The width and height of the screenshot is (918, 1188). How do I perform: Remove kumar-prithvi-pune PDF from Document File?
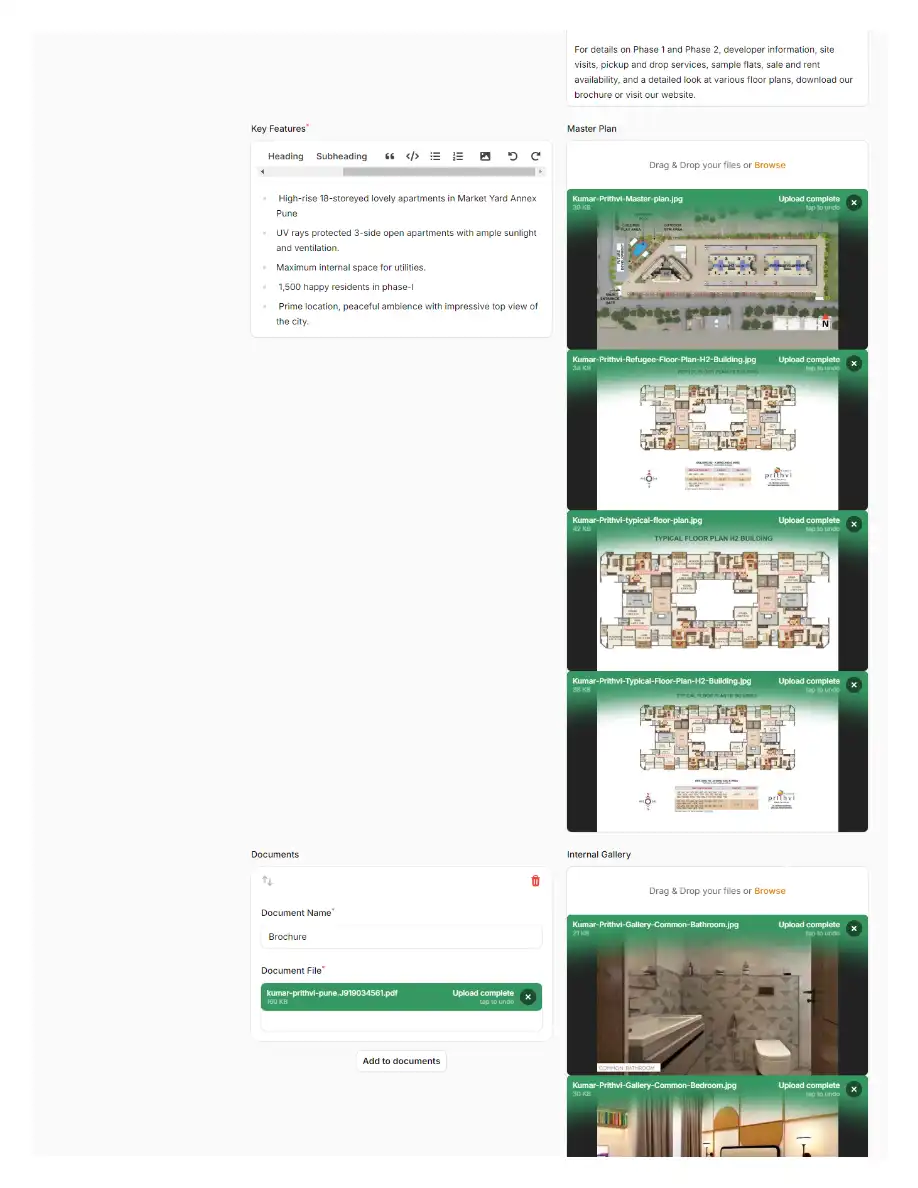(x=528, y=996)
